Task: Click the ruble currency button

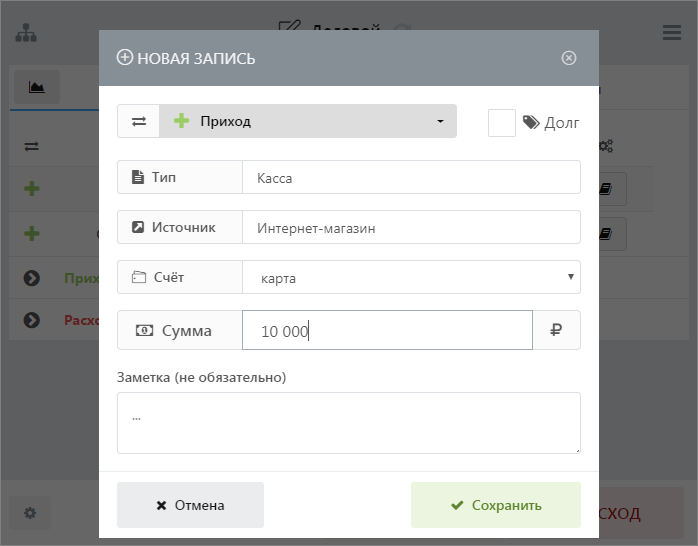Action: (556, 330)
